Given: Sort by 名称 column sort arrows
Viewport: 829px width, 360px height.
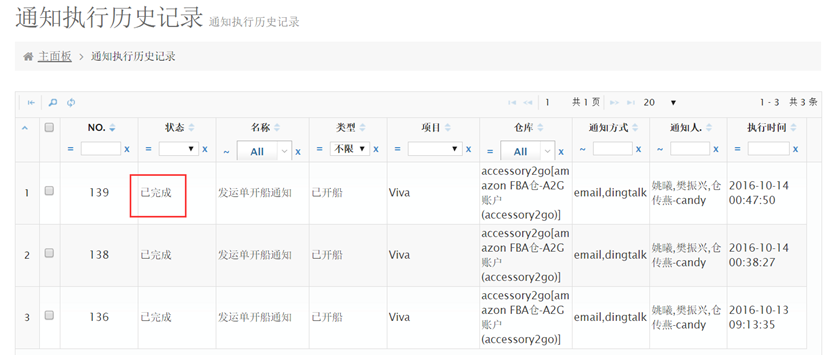Looking at the screenshot, I should [277, 127].
